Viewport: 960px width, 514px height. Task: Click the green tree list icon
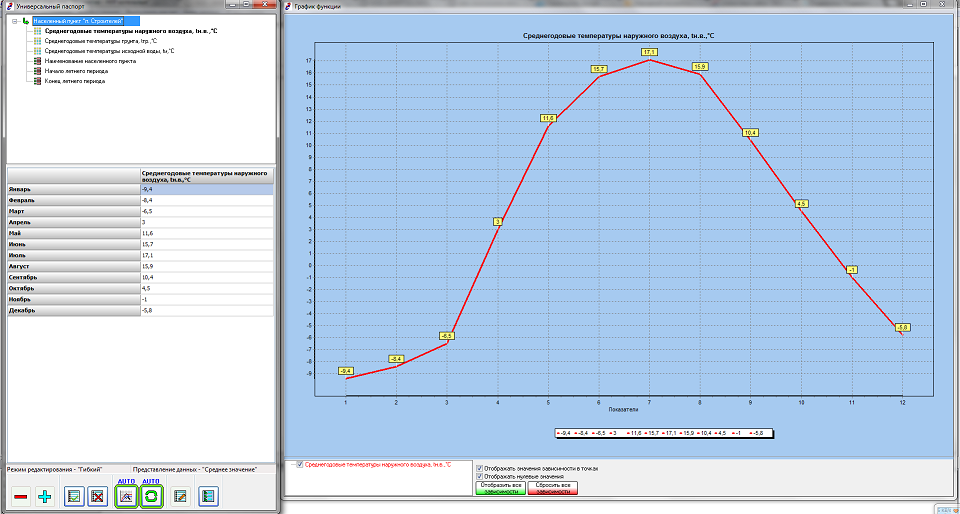[208, 496]
